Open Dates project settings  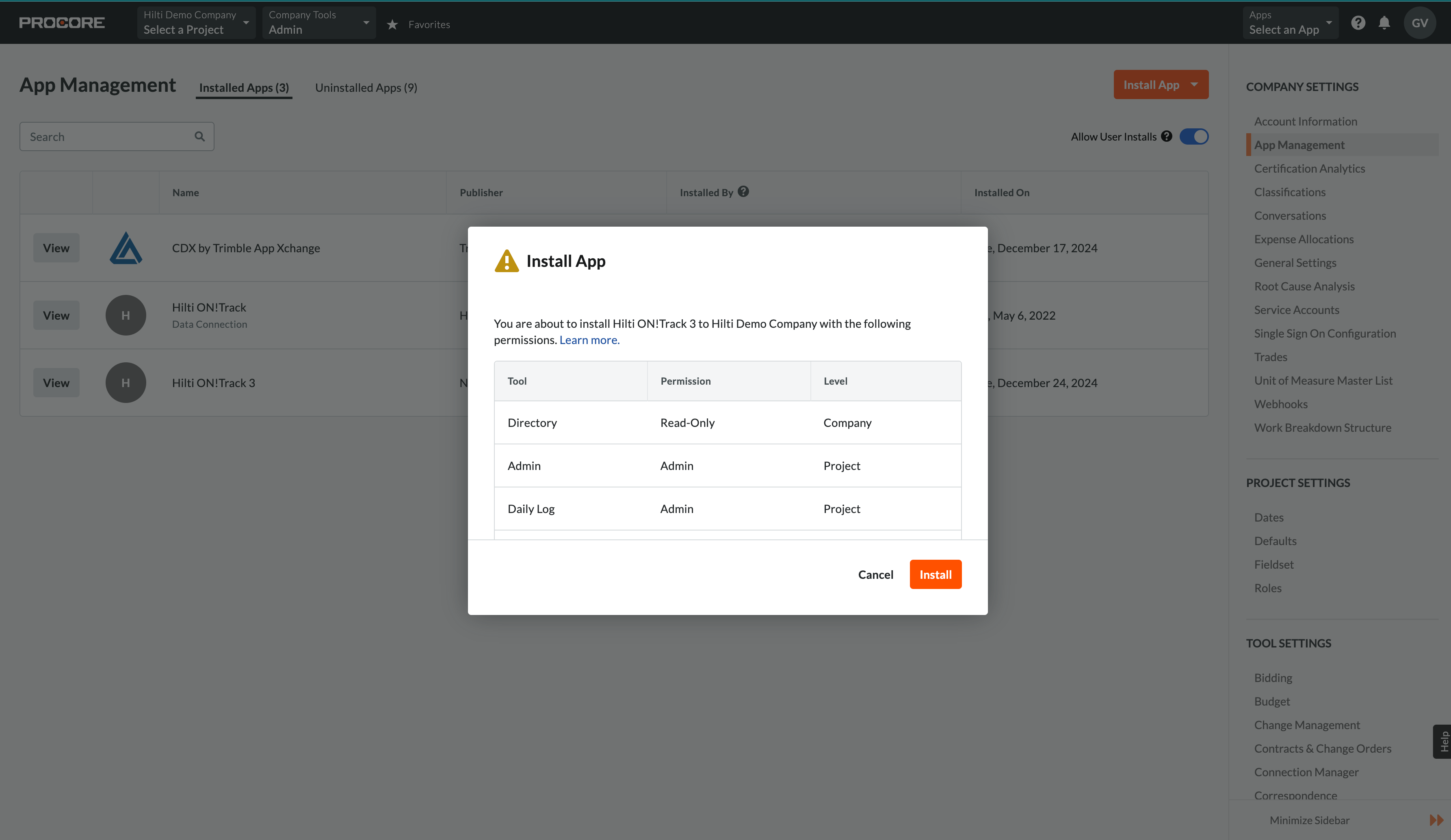tap(1269, 517)
